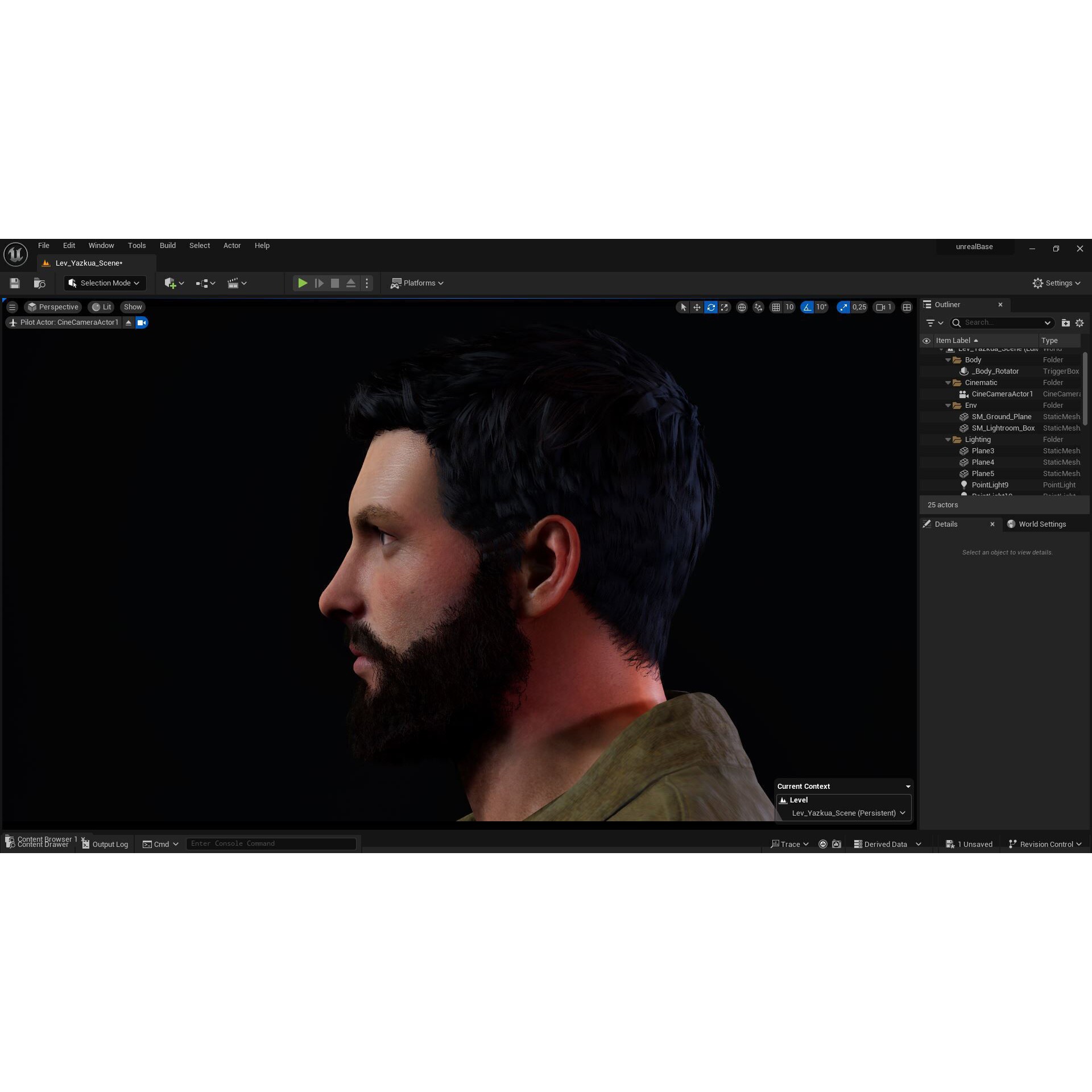
Task: Open the File menu
Action: [44, 246]
